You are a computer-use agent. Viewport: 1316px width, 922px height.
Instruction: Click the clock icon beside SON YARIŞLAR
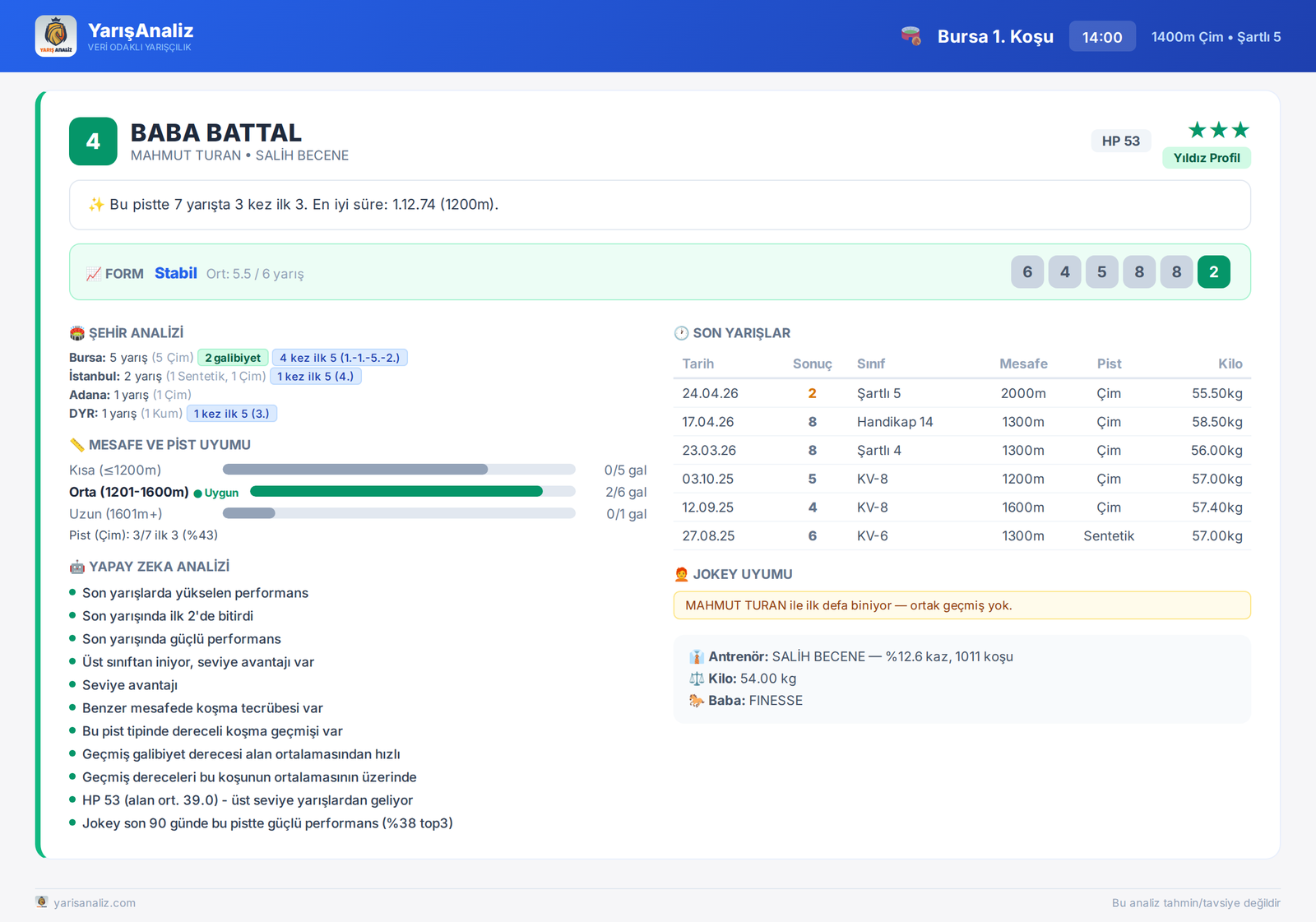tap(681, 333)
